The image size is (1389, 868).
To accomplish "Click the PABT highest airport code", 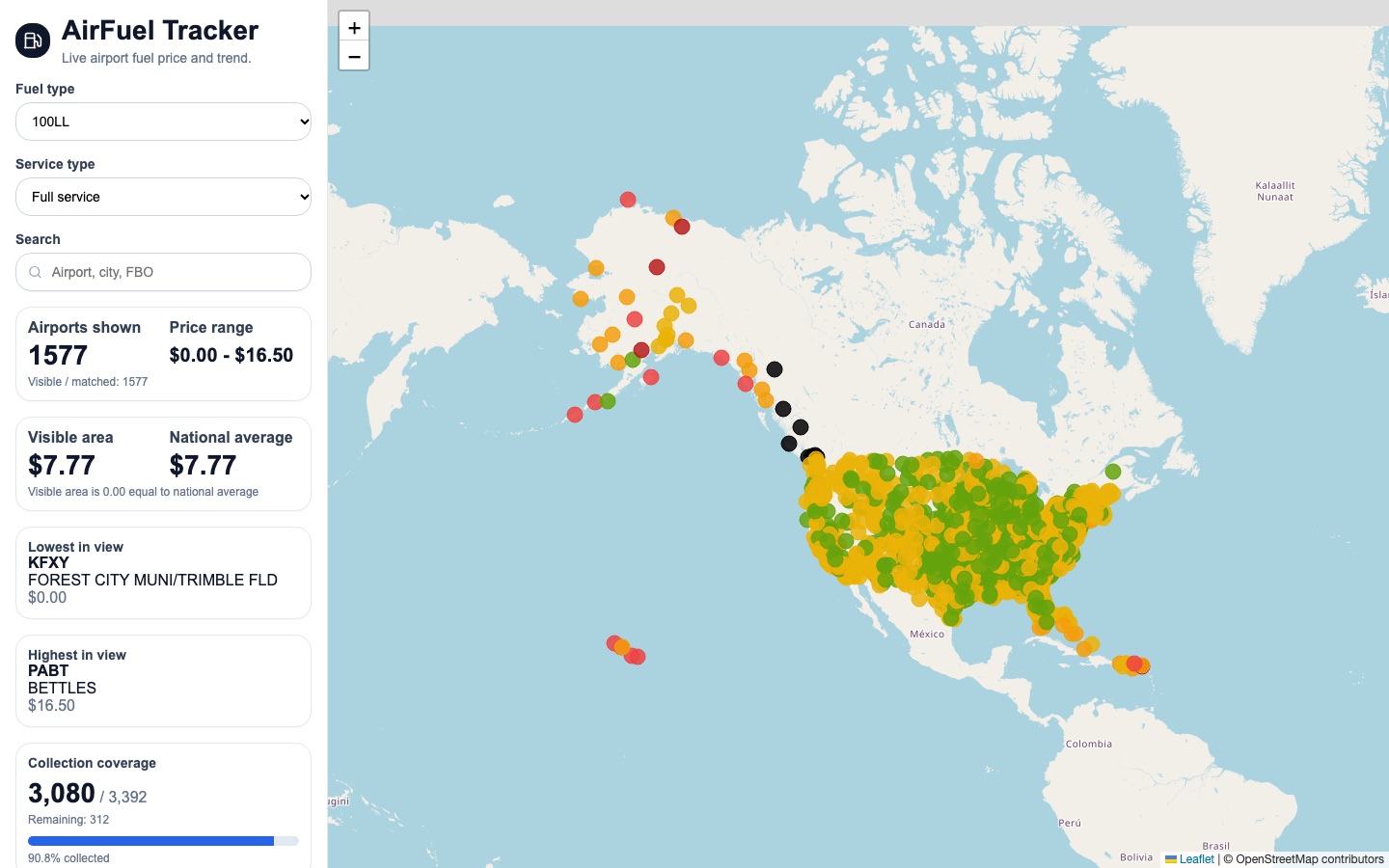I will click(48, 671).
